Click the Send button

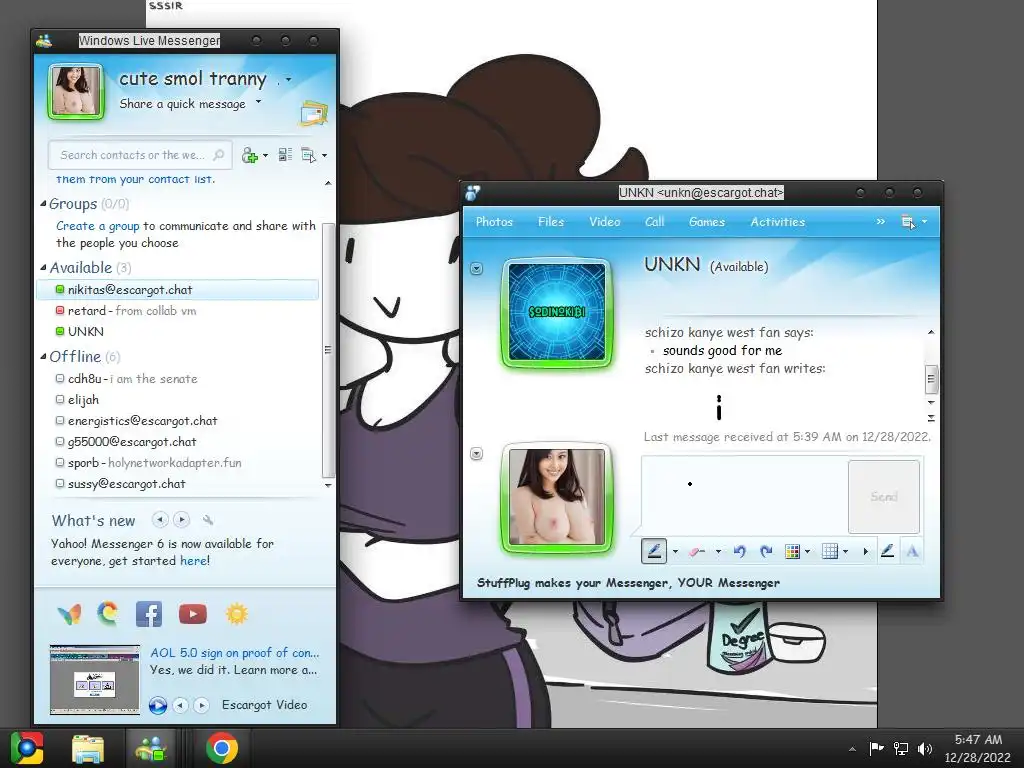point(884,497)
